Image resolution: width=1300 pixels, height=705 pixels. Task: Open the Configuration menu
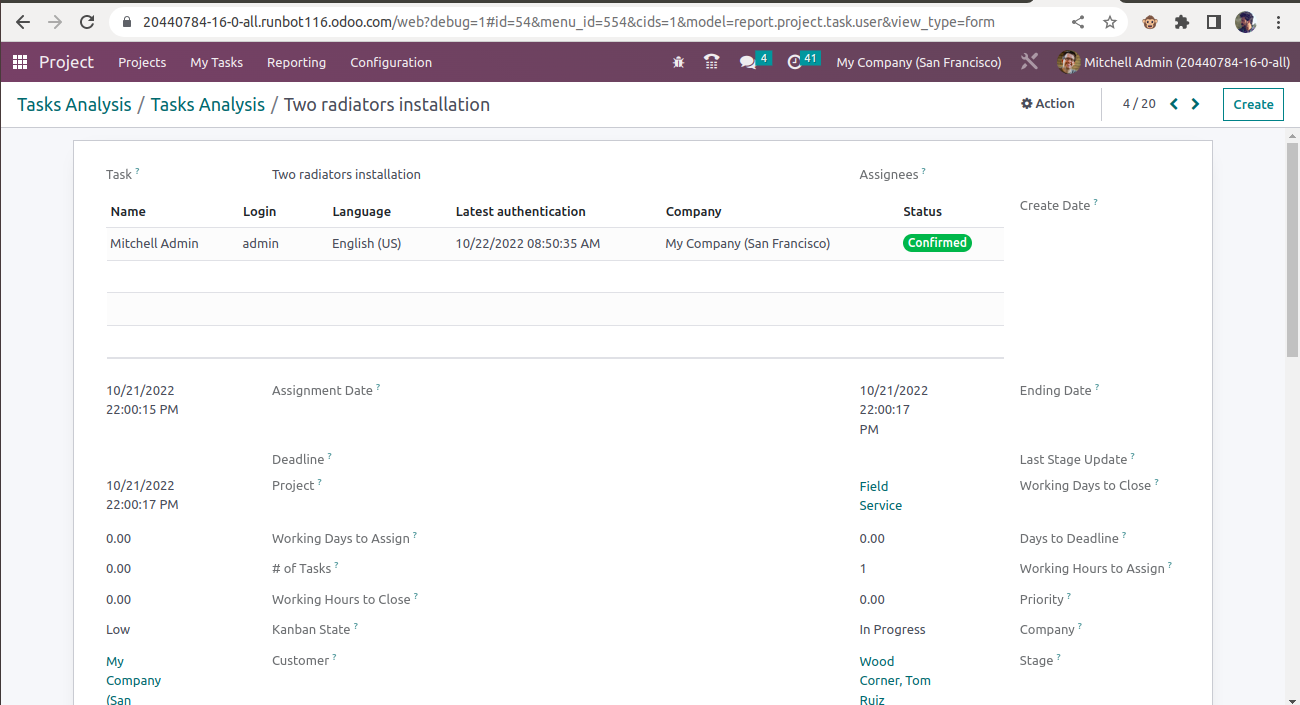click(x=390, y=62)
